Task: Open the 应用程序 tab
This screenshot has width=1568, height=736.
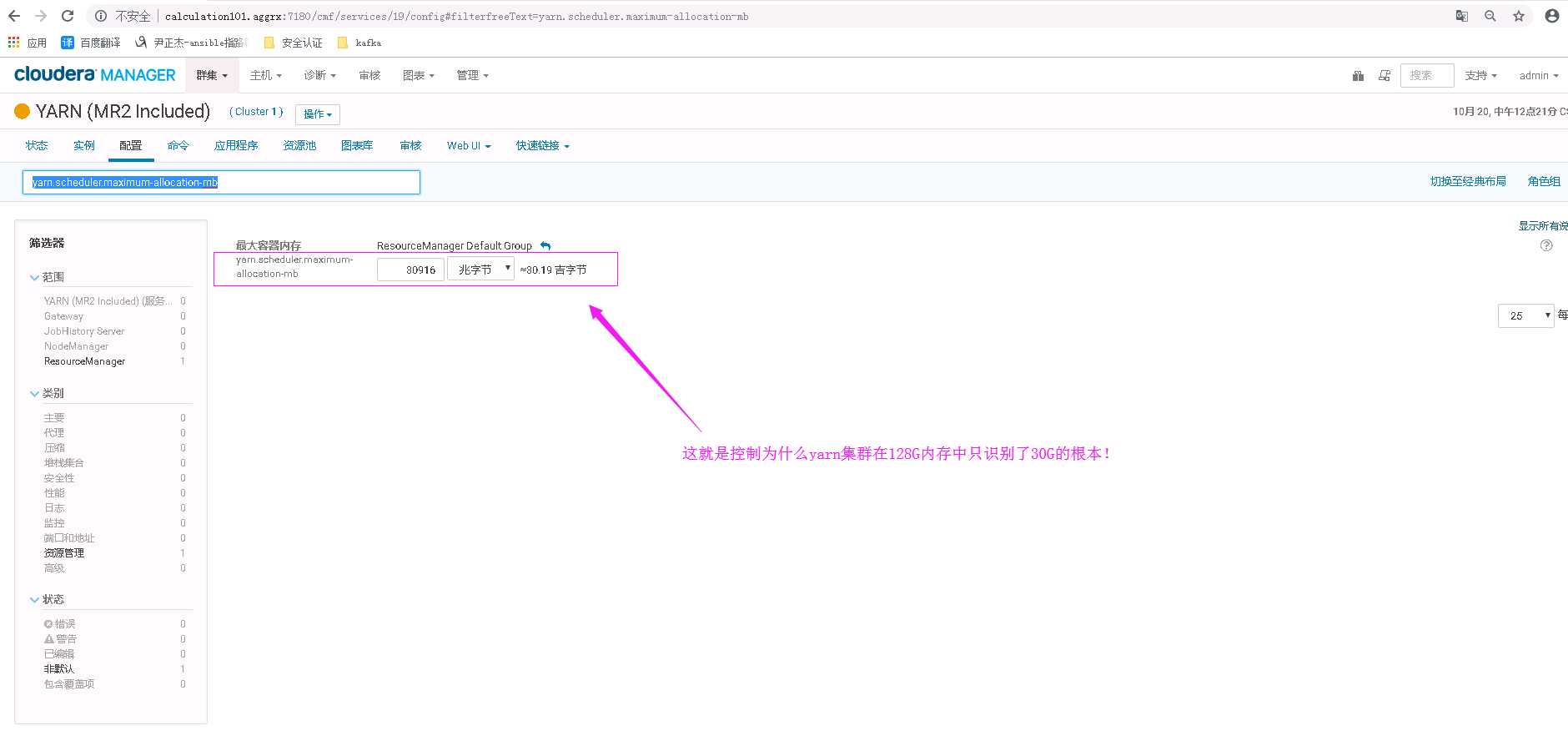Action: [x=236, y=145]
